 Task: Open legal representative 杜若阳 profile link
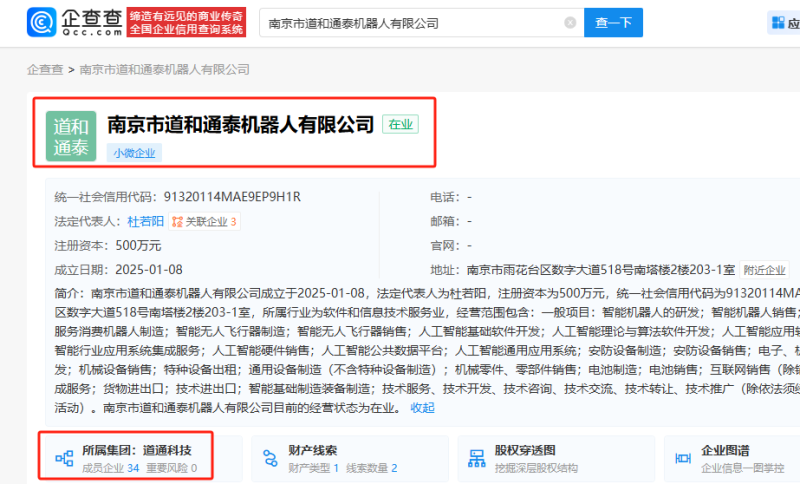(144, 221)
